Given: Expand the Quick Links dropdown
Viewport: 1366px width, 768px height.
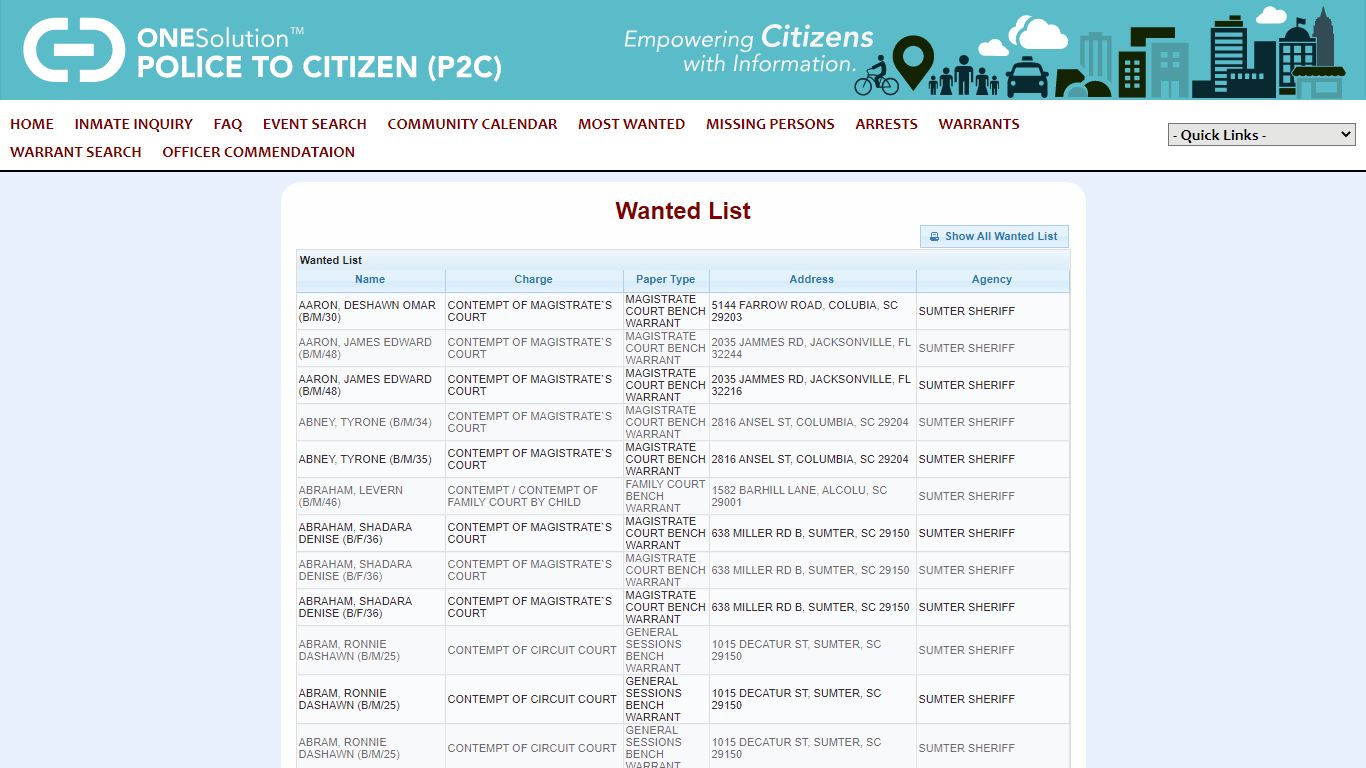Looking at the screenshot, I should (x=1262, y=135).
